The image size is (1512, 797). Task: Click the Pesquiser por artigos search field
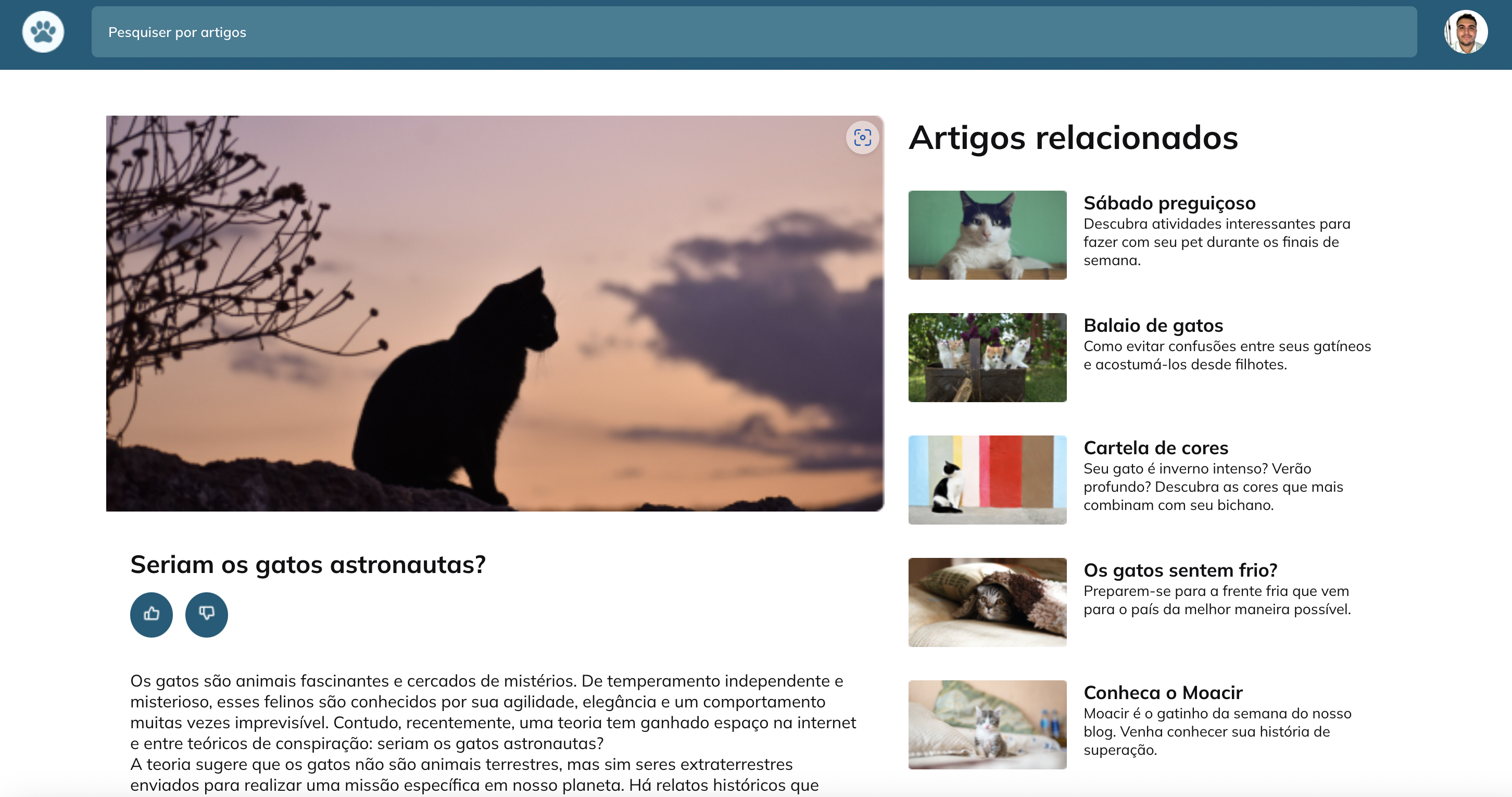tap(753, 32)
